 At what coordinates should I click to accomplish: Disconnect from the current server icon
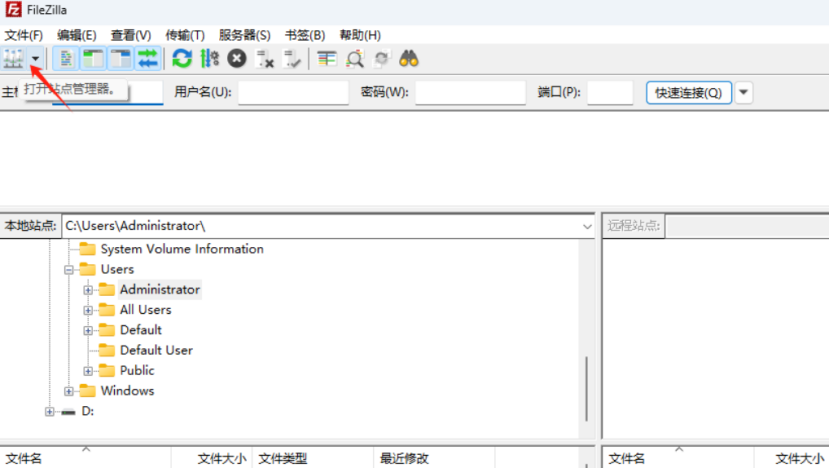pos(264,59)
